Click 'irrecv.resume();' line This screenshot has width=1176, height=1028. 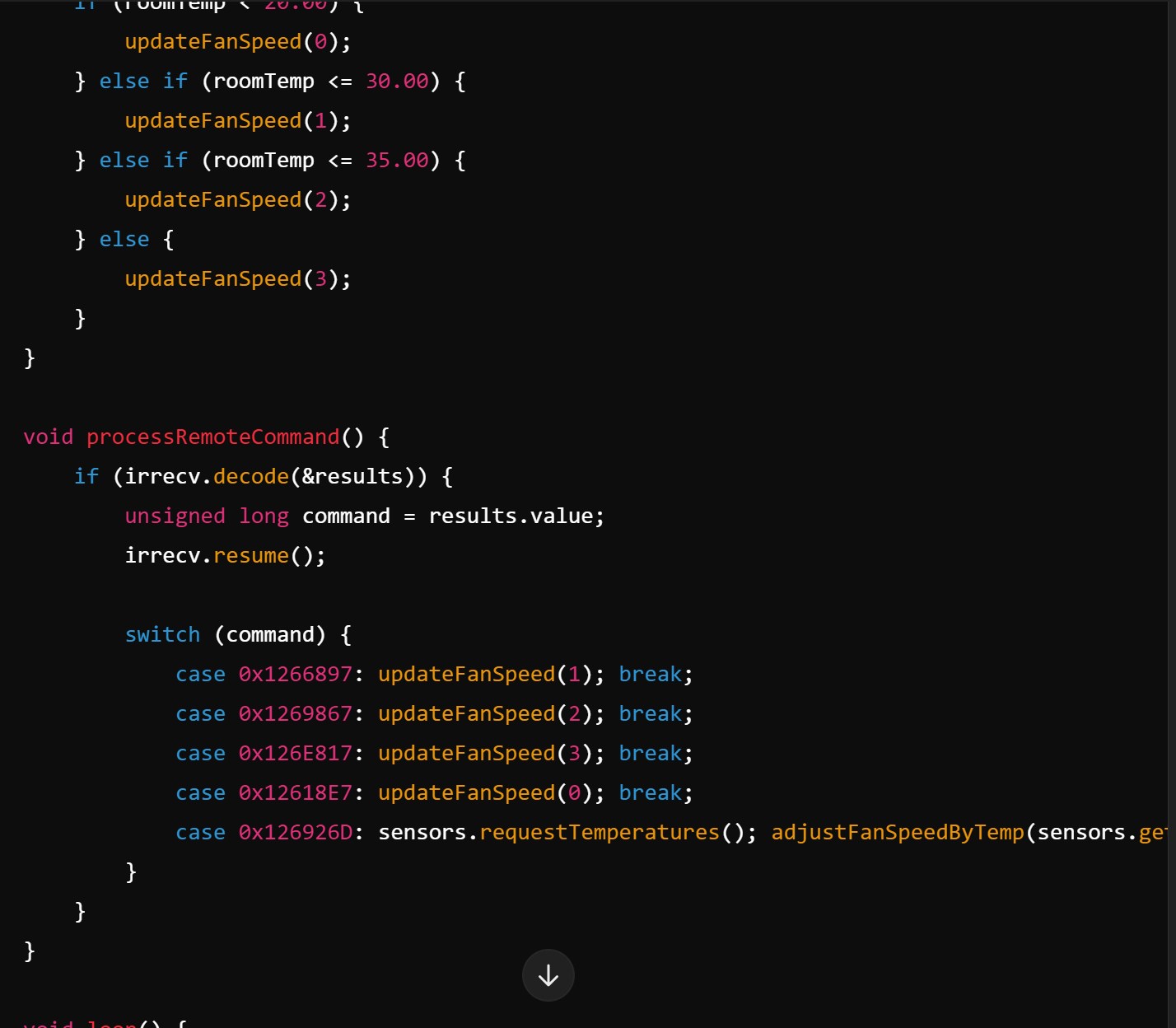pos(226,555)
